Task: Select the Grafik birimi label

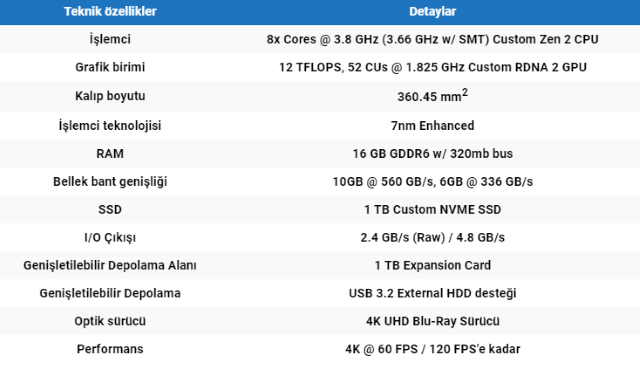Action: 110,67
